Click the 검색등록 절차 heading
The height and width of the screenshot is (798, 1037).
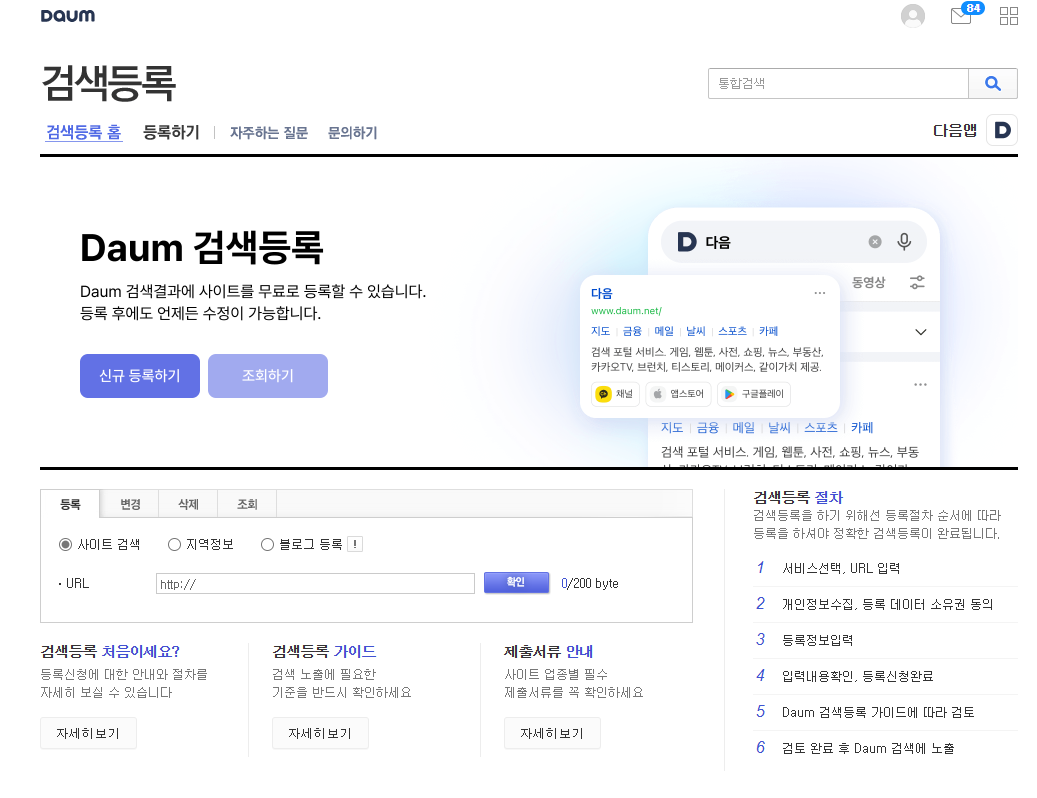(798, 497)
